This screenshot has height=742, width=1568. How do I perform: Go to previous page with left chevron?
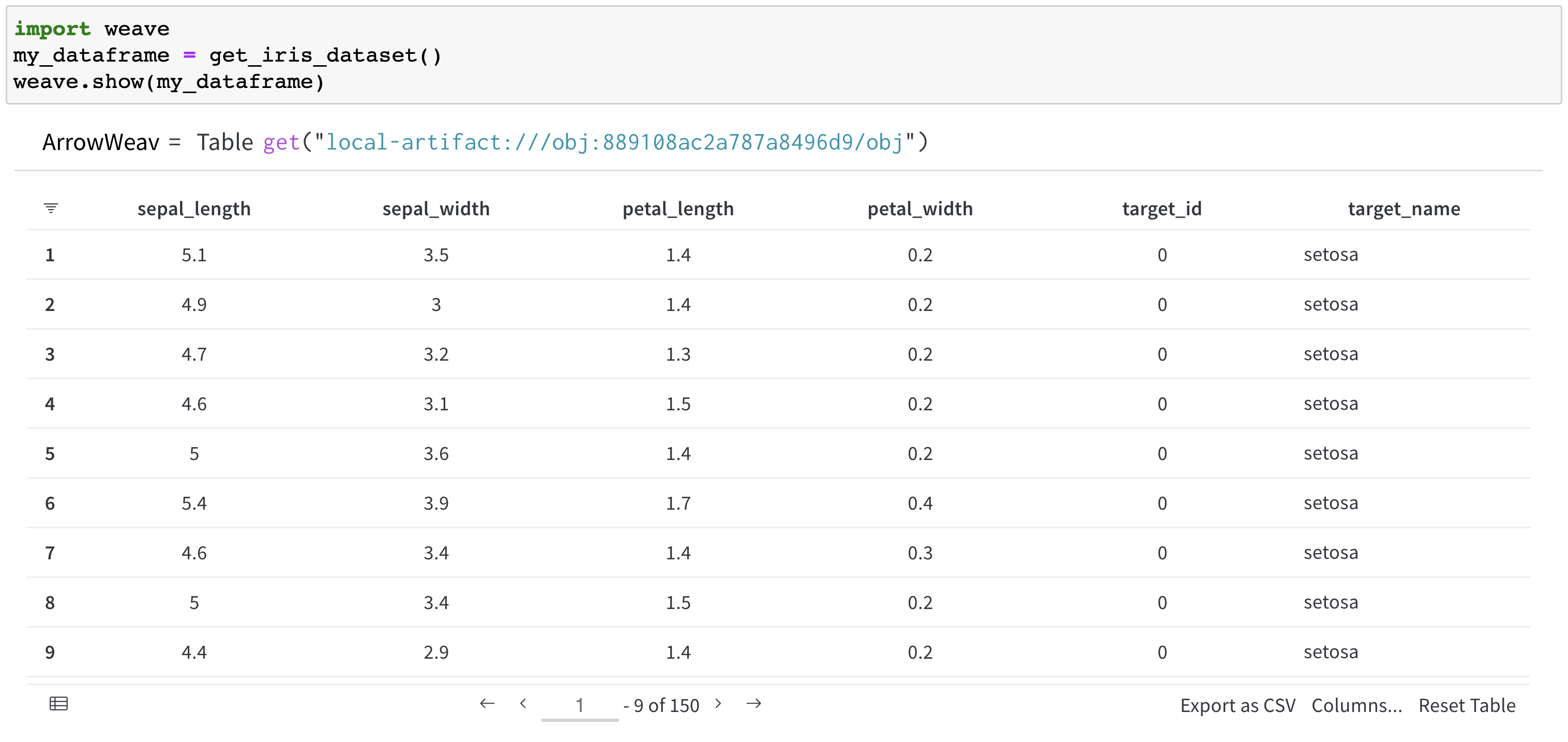[523, 704]
